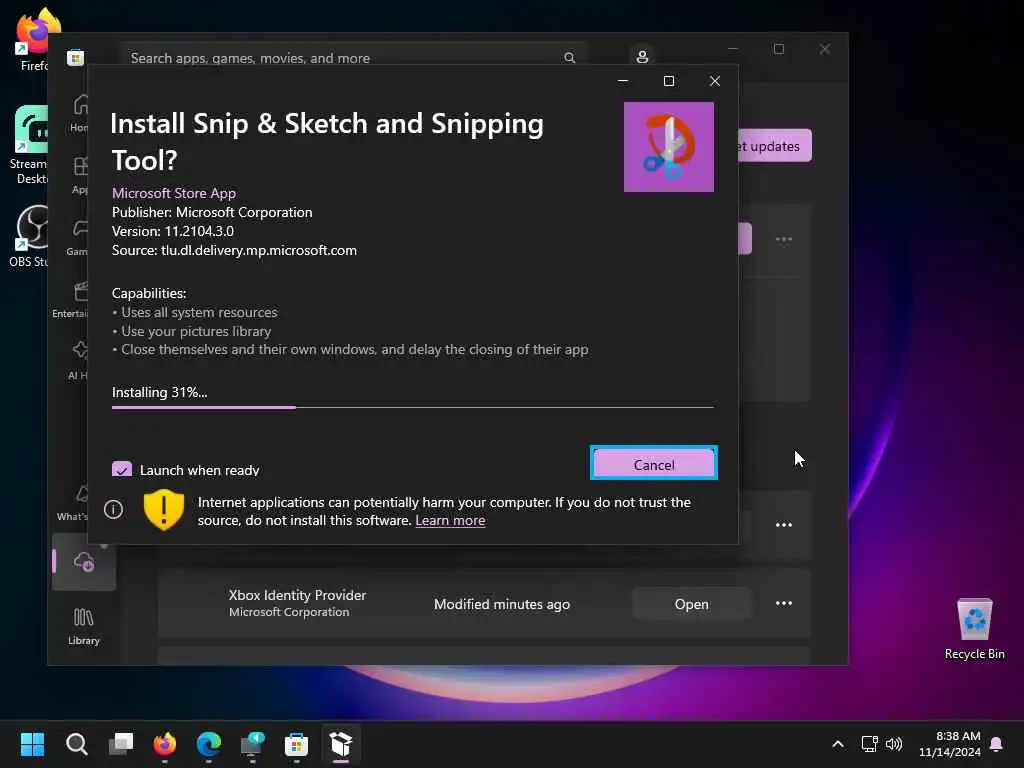Focus the Store search box

click(353, 58)
